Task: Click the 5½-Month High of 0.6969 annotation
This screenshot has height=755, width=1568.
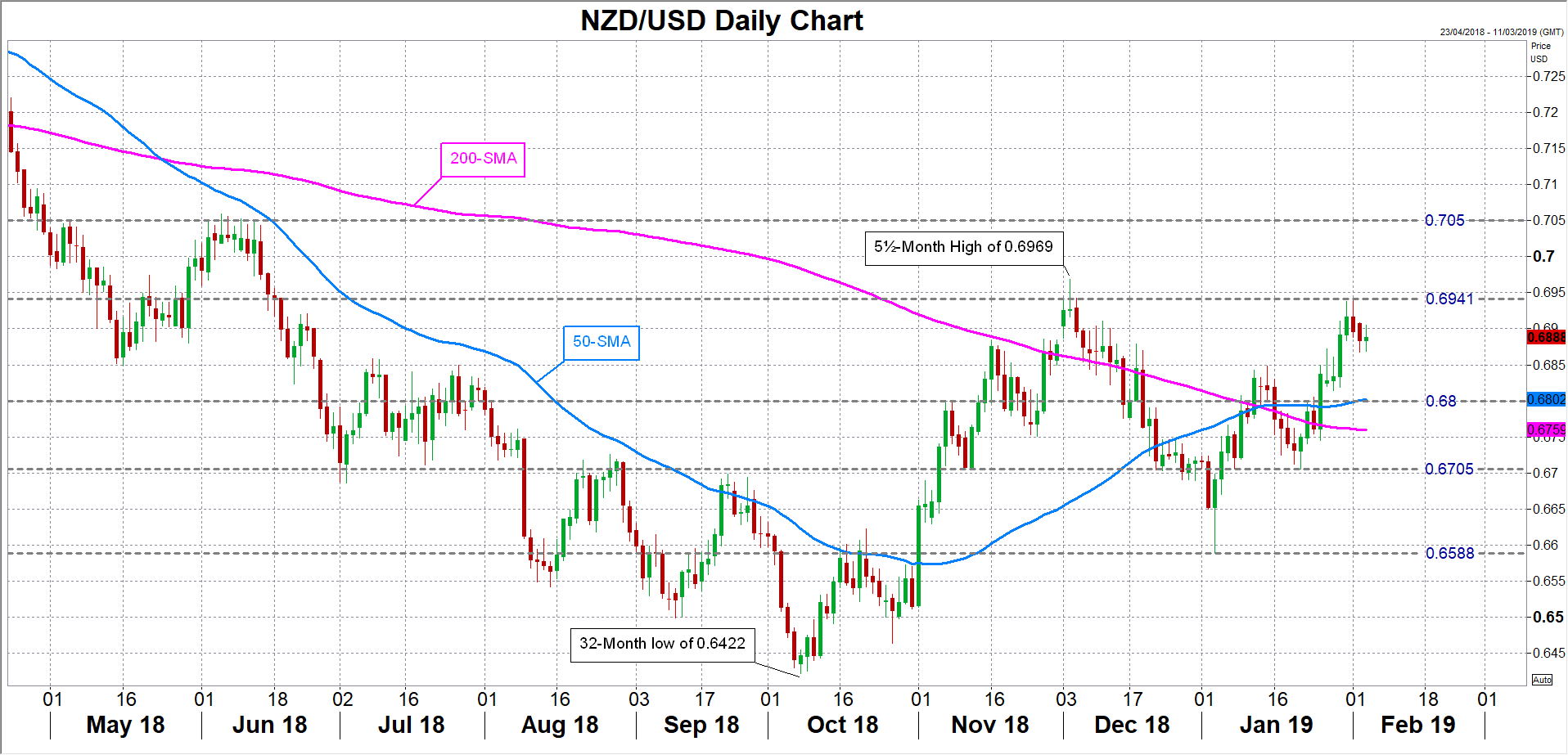Action: click(x=963, y=247)
